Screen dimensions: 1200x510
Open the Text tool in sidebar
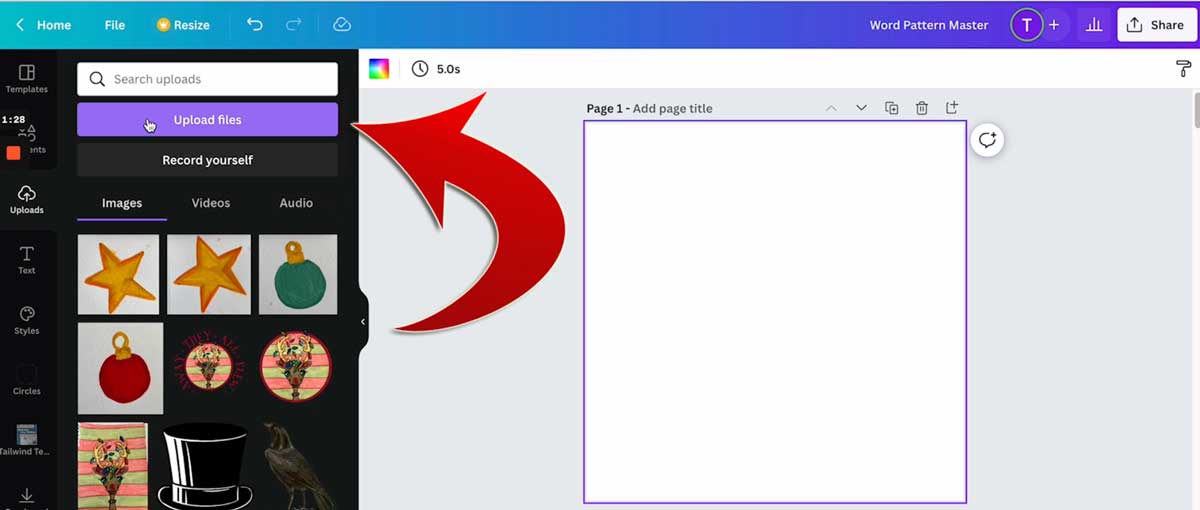pyautogui.click(x=27, y=260)
